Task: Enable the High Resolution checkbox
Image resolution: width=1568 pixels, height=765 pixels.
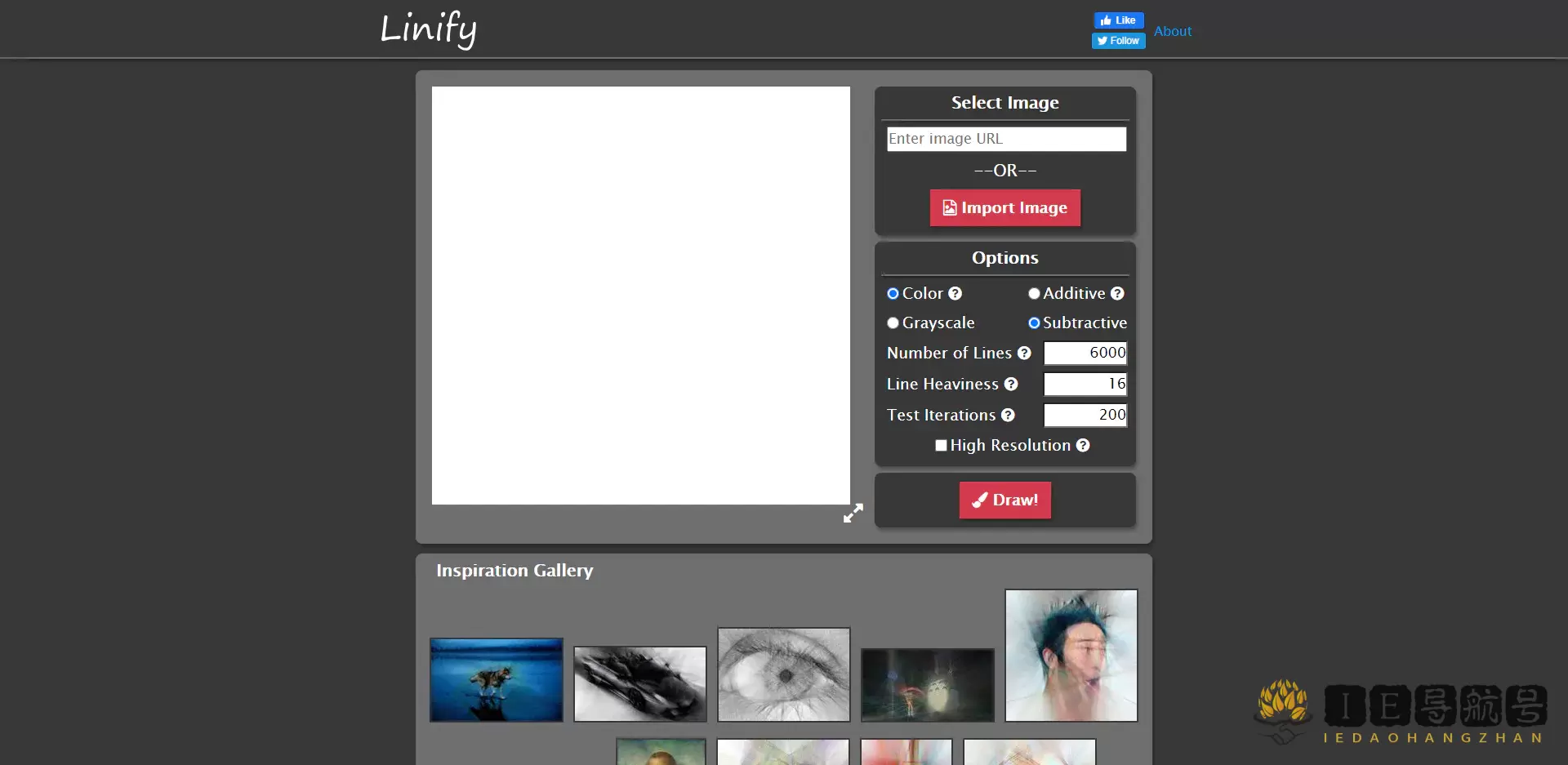Action: (940, 445)
